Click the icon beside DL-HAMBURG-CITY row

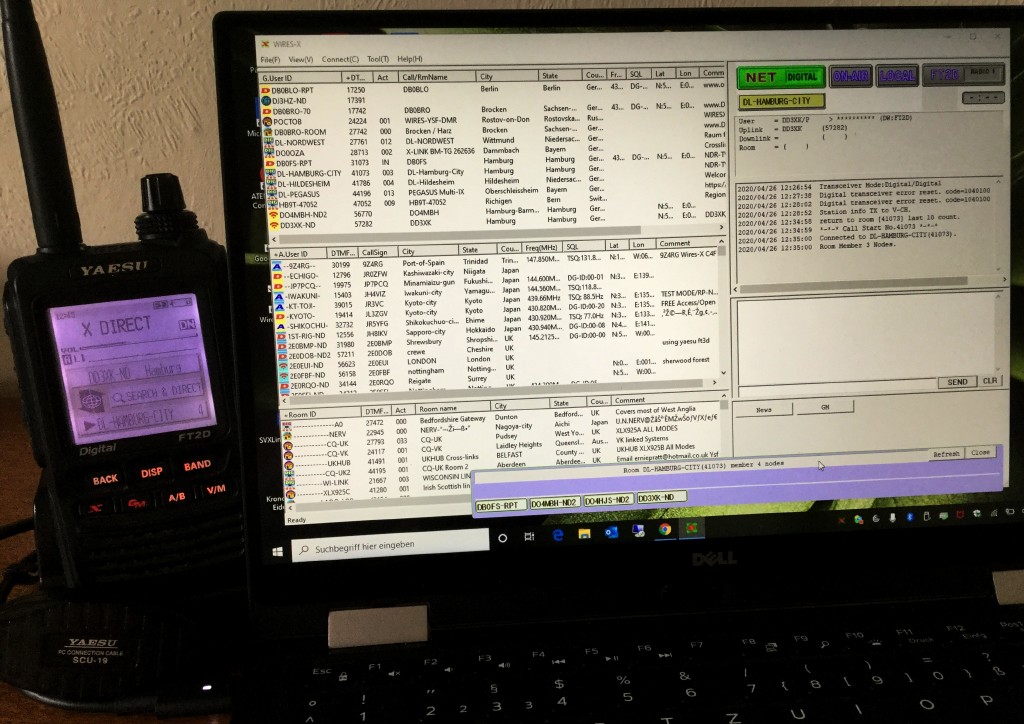[x=270, y=173]
